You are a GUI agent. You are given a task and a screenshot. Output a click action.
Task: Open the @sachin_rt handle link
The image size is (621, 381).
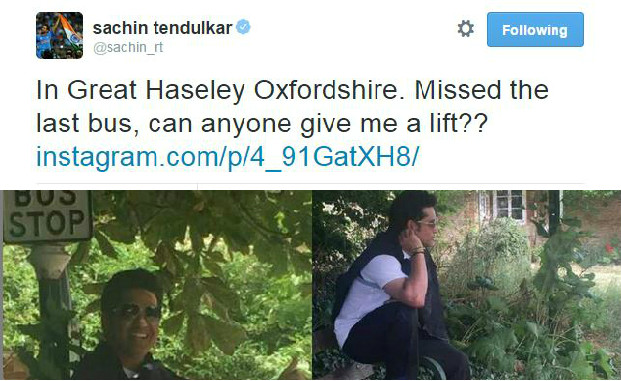pos(128,48)
